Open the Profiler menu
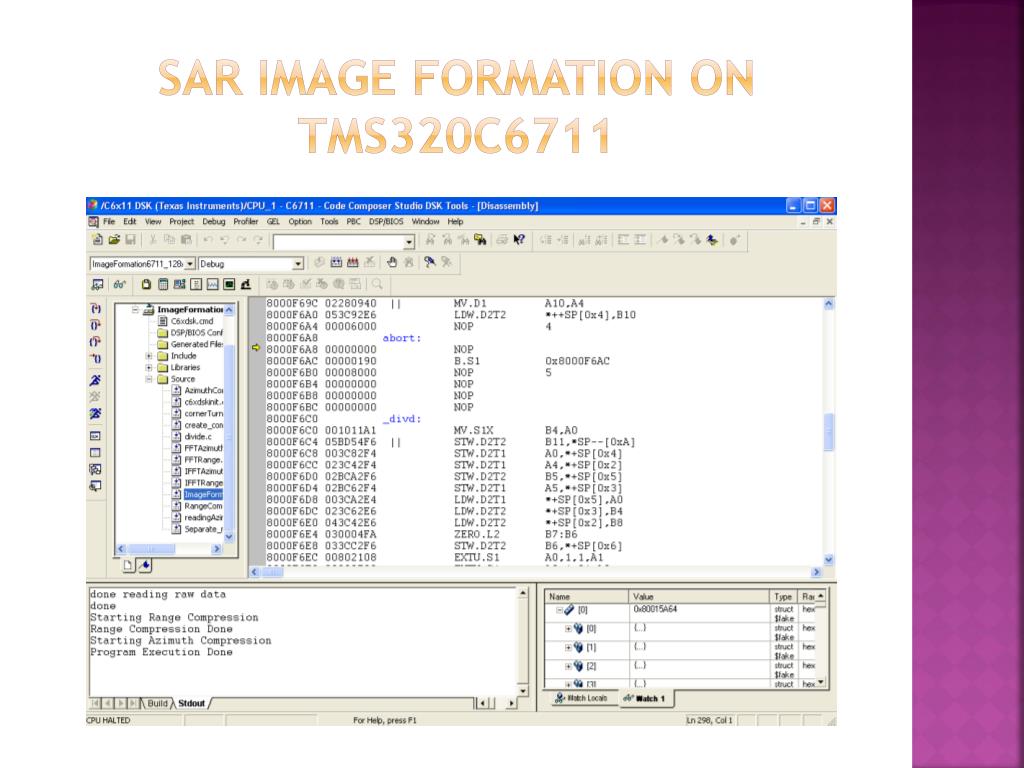 point(246,221)
